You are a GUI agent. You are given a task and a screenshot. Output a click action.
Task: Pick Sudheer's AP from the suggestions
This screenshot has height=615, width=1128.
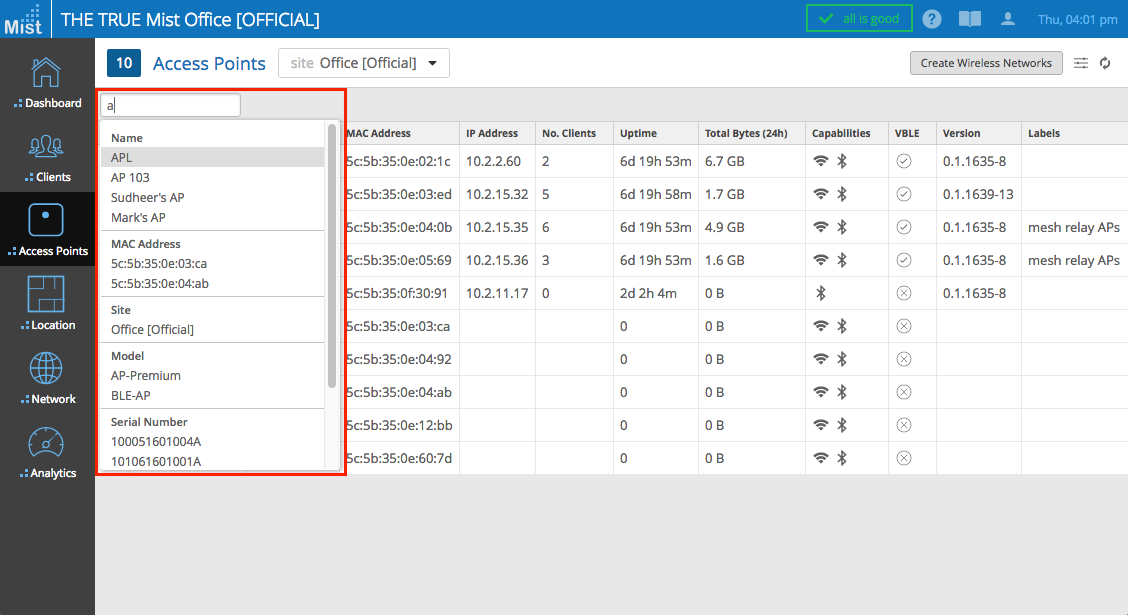147,197
